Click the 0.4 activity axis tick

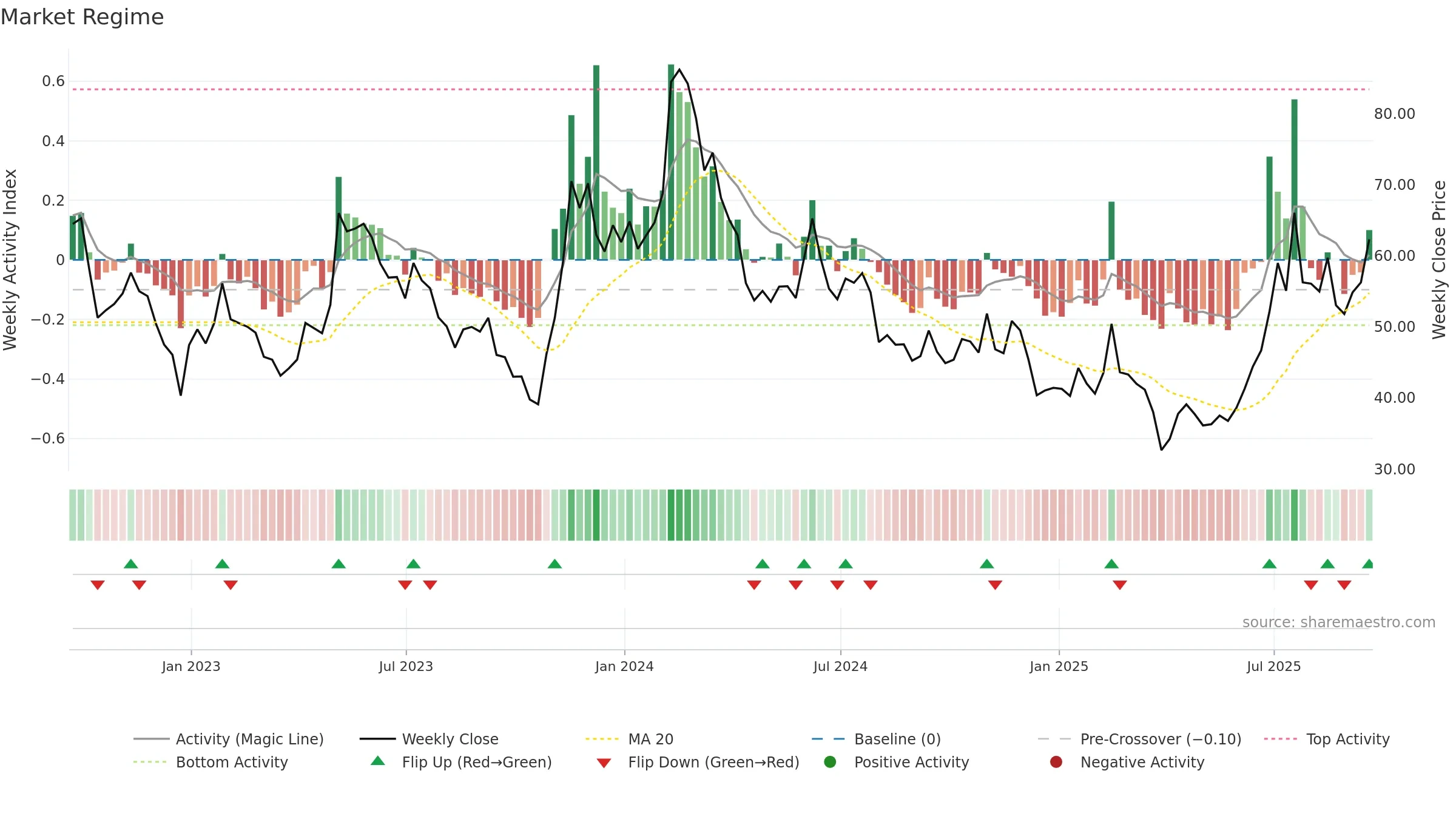point(53,141)
